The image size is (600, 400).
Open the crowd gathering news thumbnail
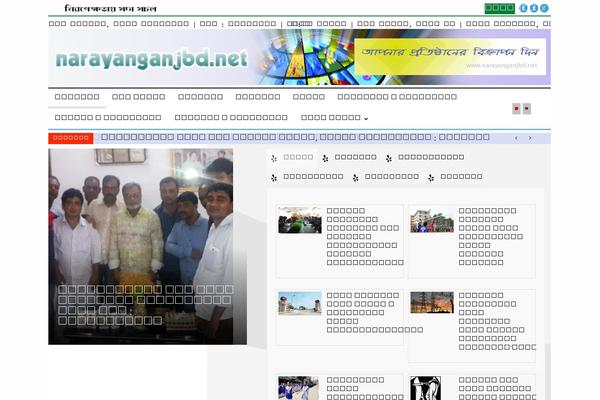(x=300, y=220)
